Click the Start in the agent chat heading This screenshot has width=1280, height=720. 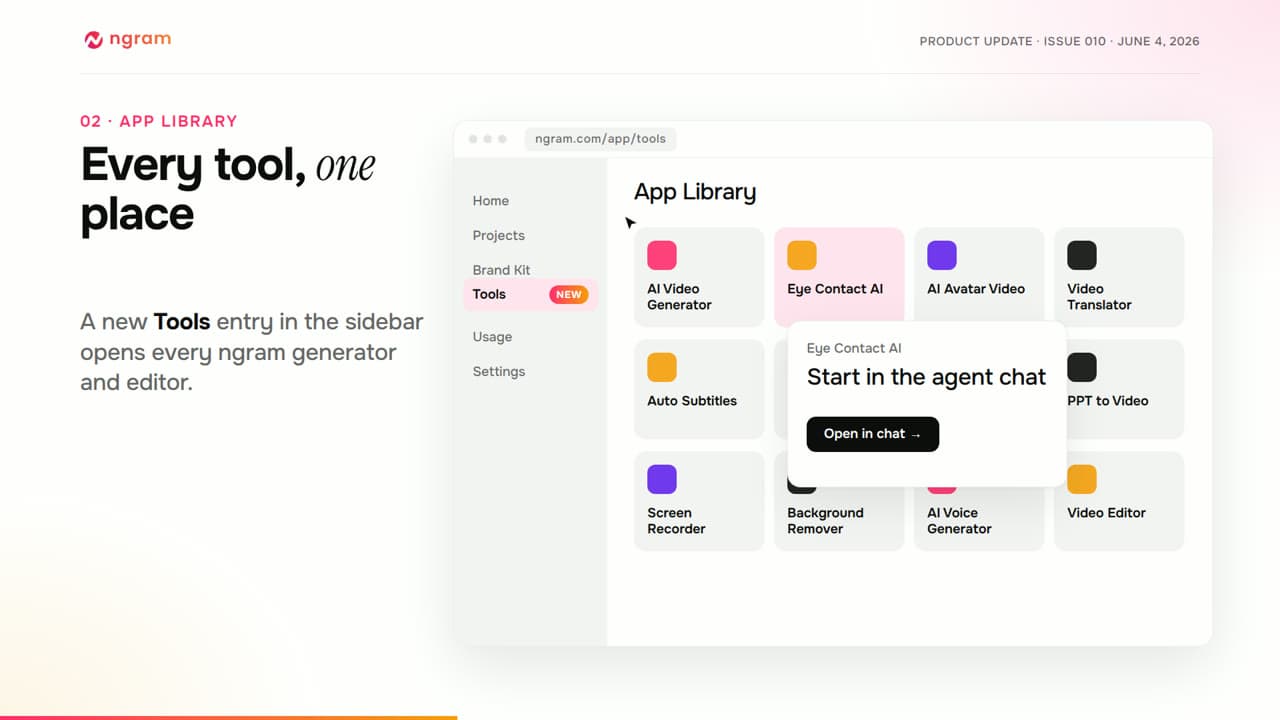[926, 377]
